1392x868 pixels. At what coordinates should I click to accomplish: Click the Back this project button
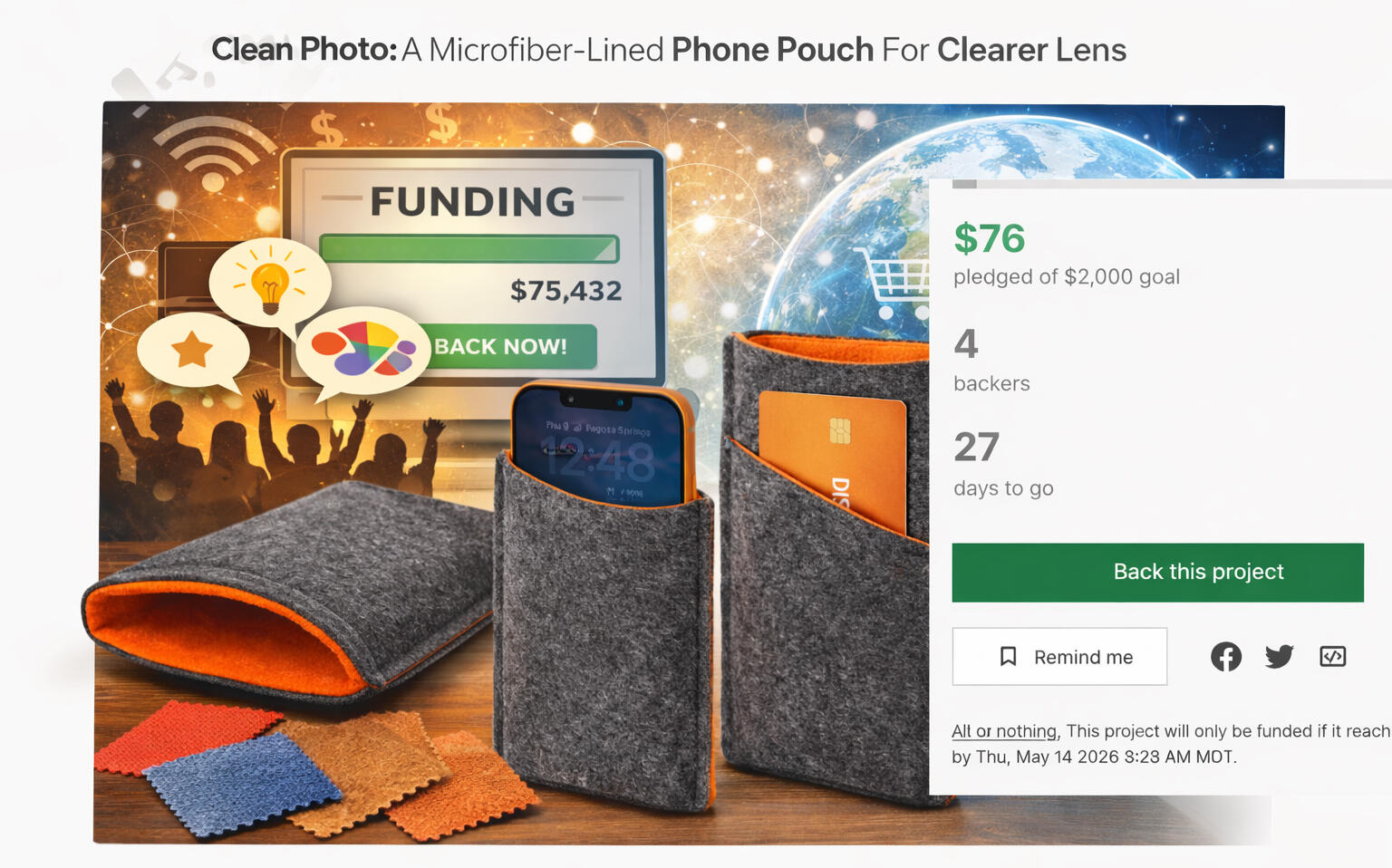[x=1157, y=573]
